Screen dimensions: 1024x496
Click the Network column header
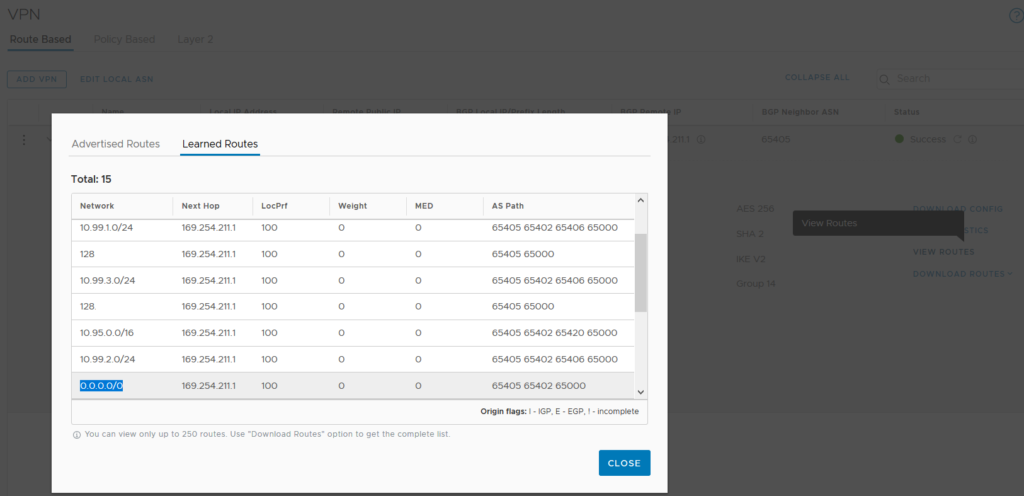pos(97,206)
